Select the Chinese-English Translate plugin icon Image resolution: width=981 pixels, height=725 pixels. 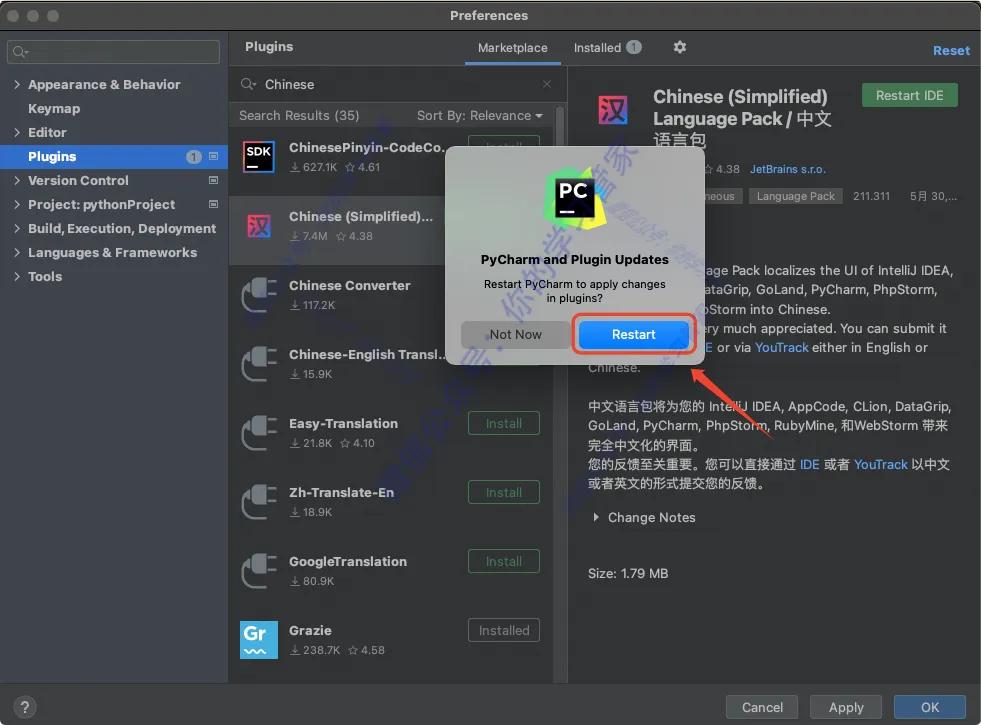pyautogui.click(x=259, y=364)
